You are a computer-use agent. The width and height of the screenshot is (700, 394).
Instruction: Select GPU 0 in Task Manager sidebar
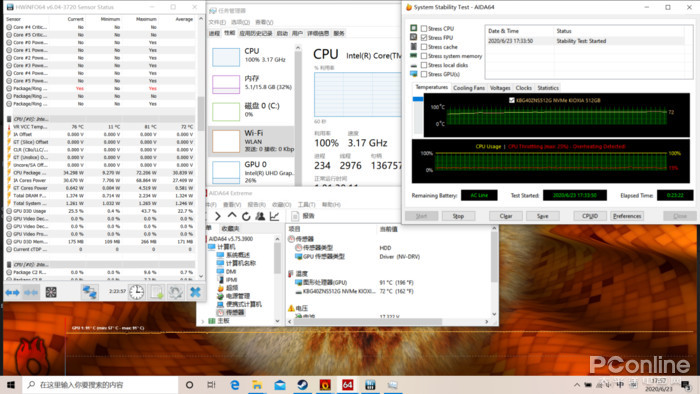[x=252, y=172]
